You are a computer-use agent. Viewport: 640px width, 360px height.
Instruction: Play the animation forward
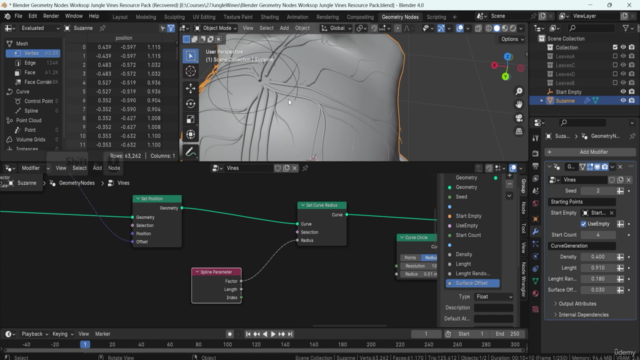click(x=273, y=334)
